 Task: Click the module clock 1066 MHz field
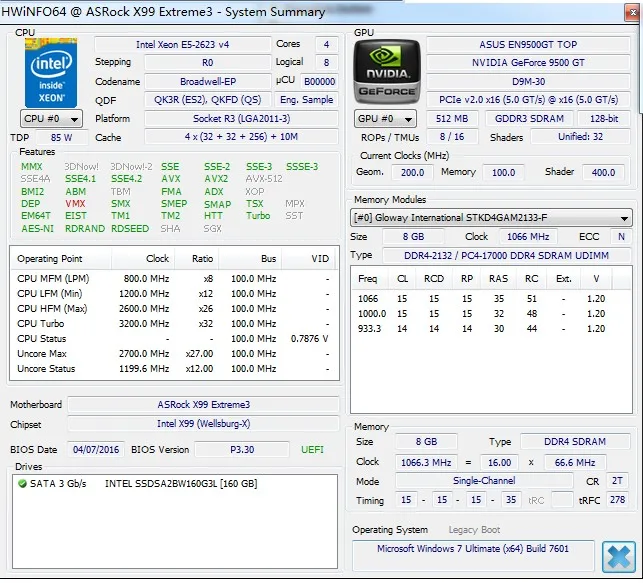528,237
